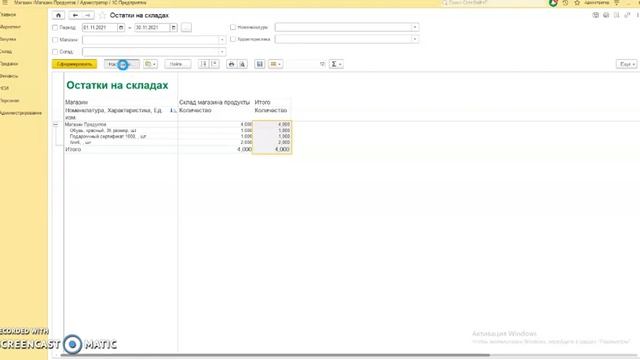
Task: Open Персонал section in sidebar
Action: pos(10,100)
